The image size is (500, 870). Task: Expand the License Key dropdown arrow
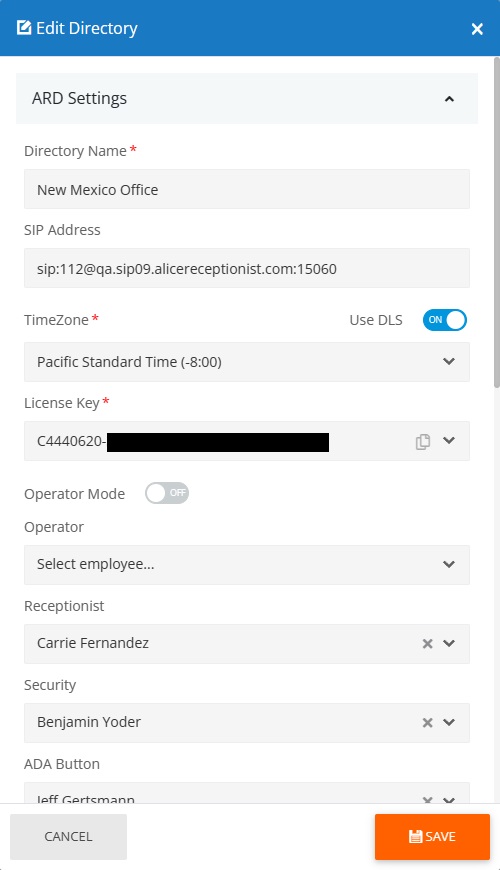[449, 441]
